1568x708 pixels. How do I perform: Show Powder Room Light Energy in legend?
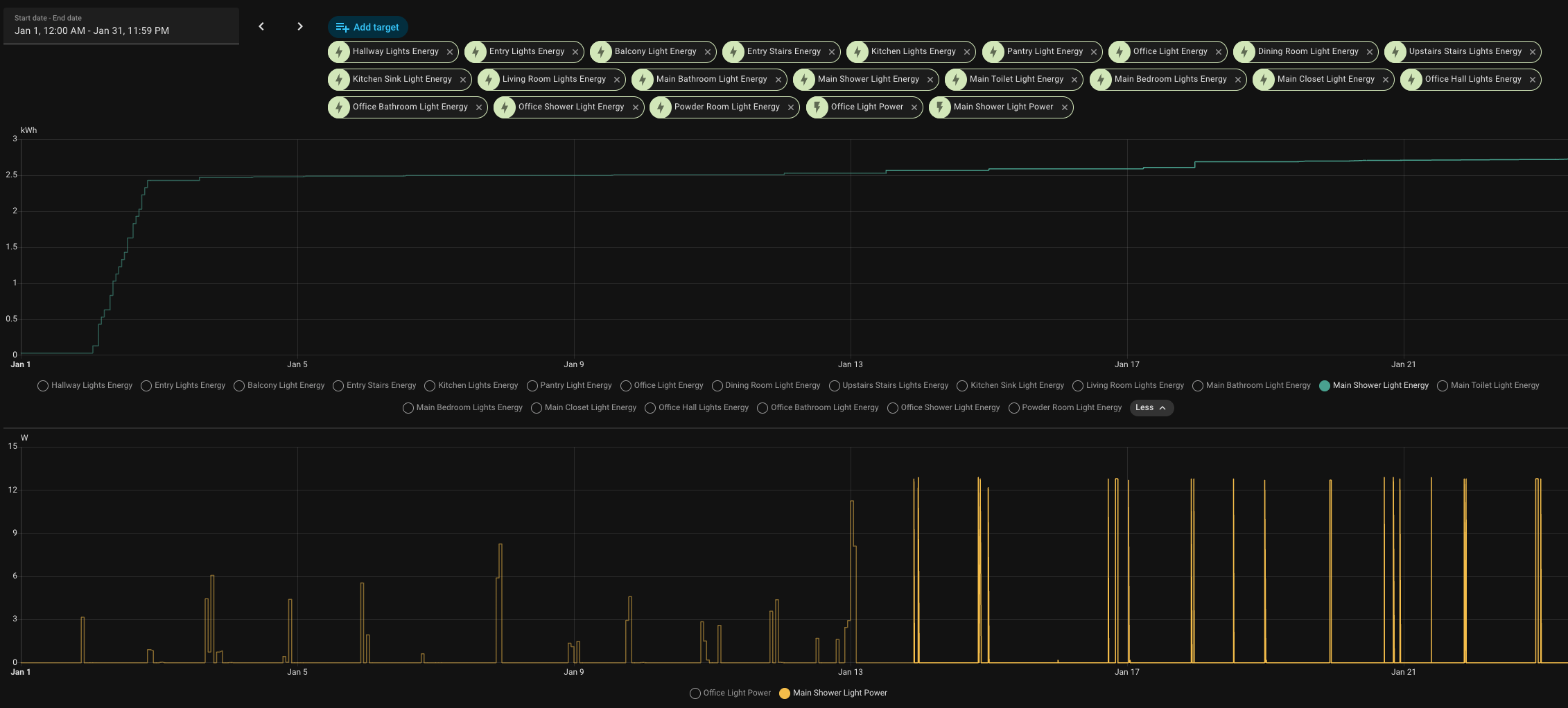1065,408
